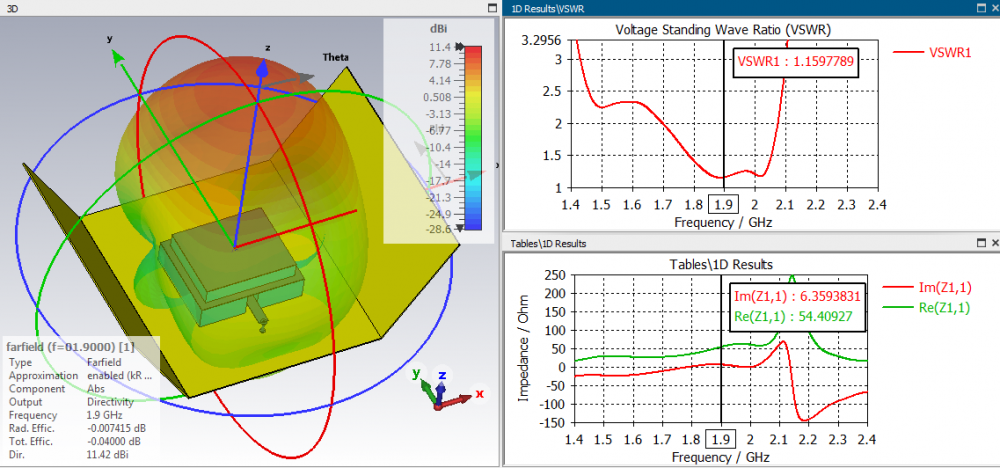Click the VSWR1 marker value box

coord(795,62)
